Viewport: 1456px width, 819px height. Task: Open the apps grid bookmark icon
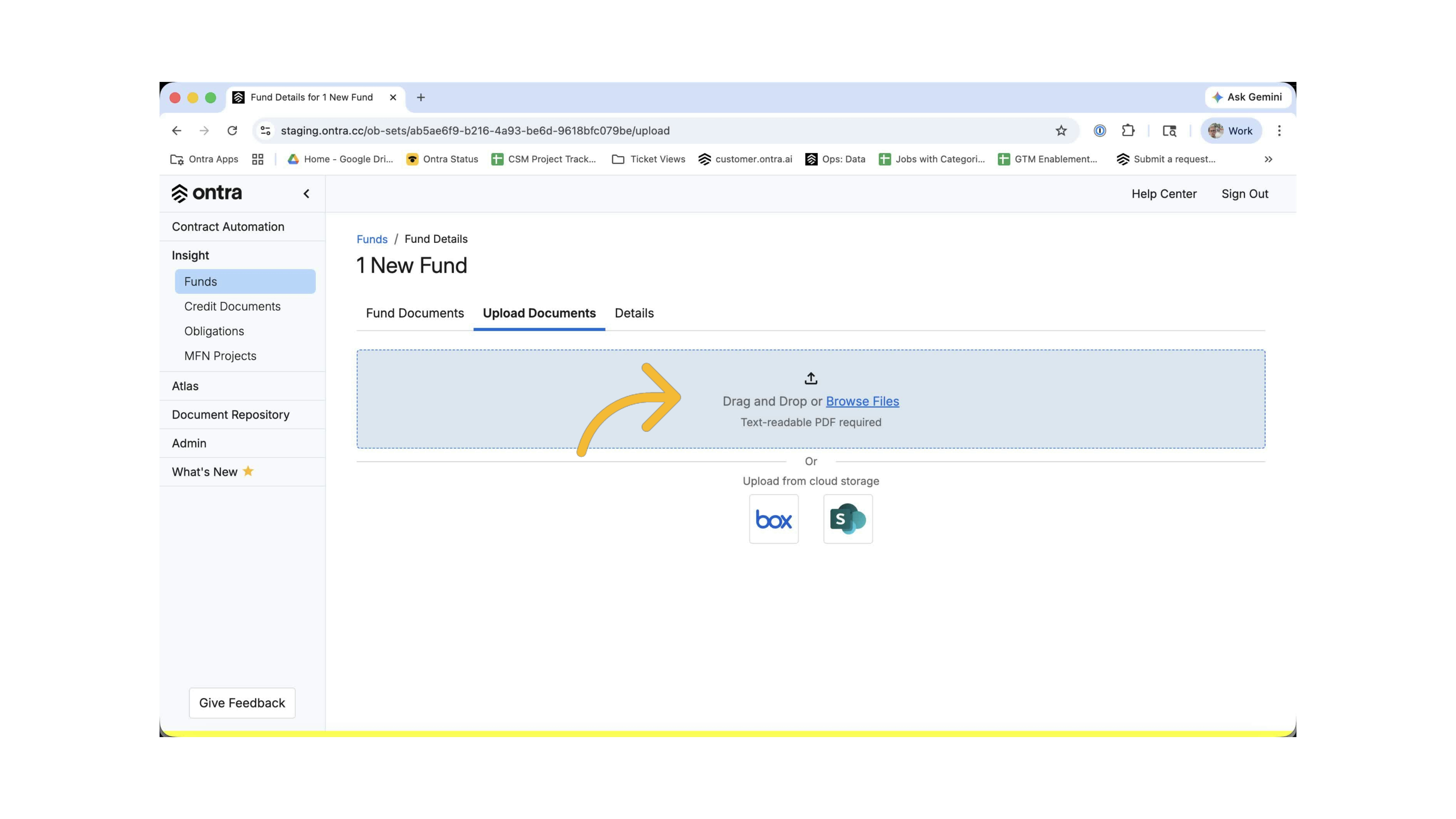pos(258,159)
